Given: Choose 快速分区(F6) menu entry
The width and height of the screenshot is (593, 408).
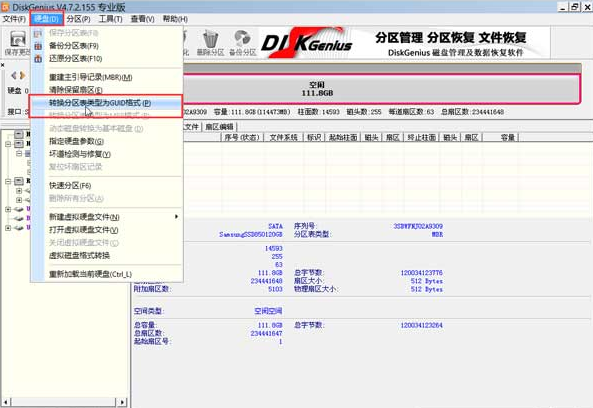Looking at the screenshot, I should pos(107,186).
